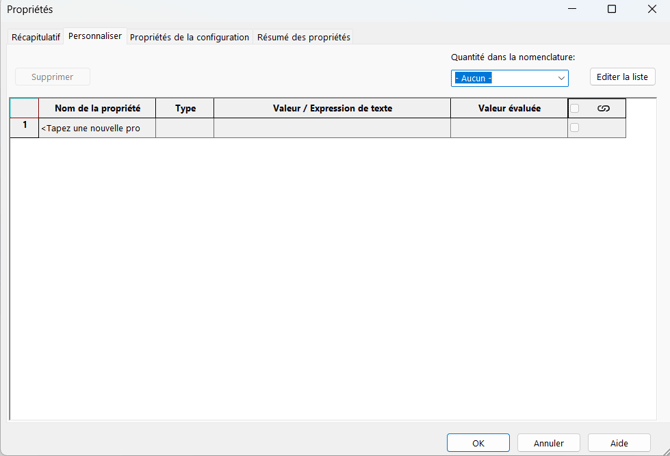670x456 pixels.
Task: Click the top-left select-all table corner cell
Action: [x=24, y=108]
